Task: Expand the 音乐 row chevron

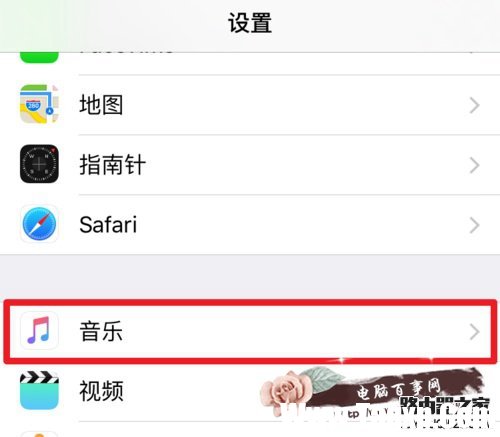Action: [474, 332]
